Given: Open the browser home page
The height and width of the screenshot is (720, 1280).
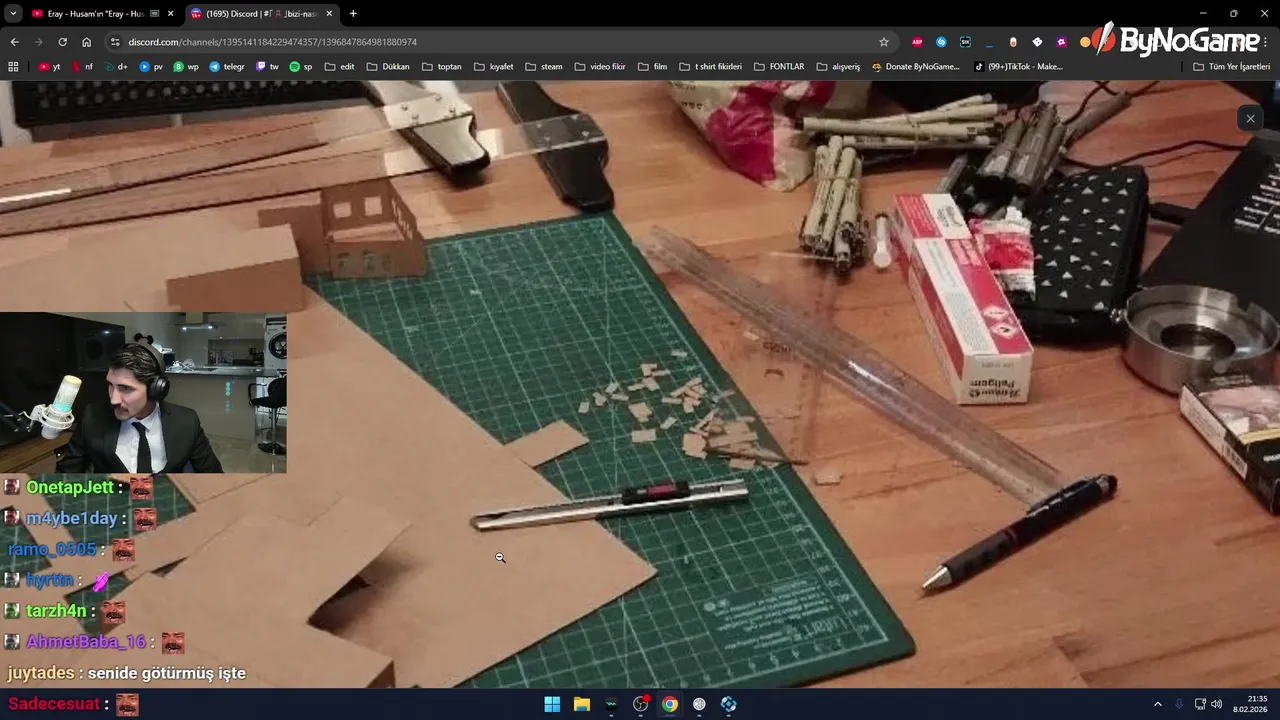Looking at the screenshot, I should coord(87,42).
